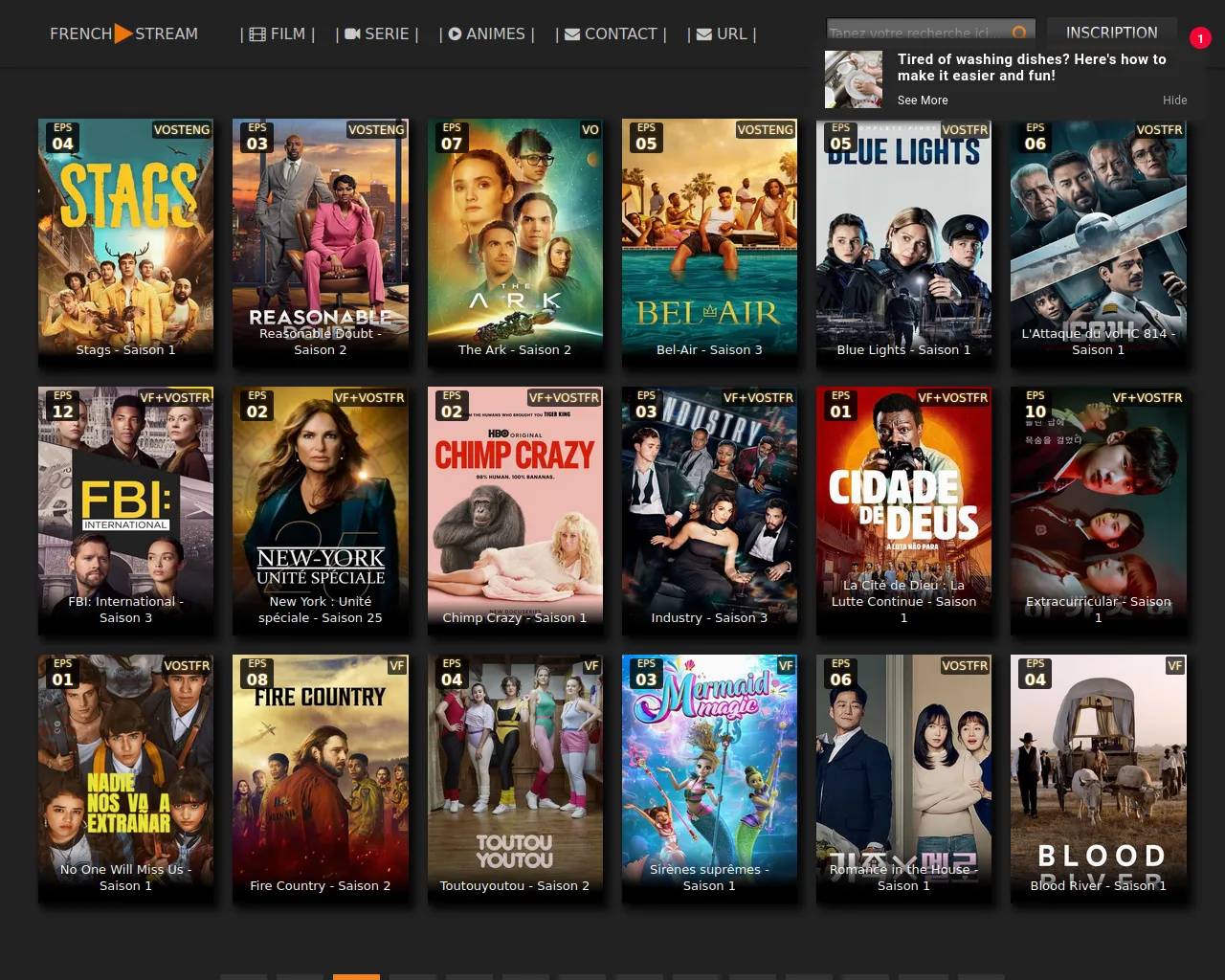Screen dimensions: 1225x980
Task: Open the dishwashing ad thumbnail image
Action: (x=854, y=79)
